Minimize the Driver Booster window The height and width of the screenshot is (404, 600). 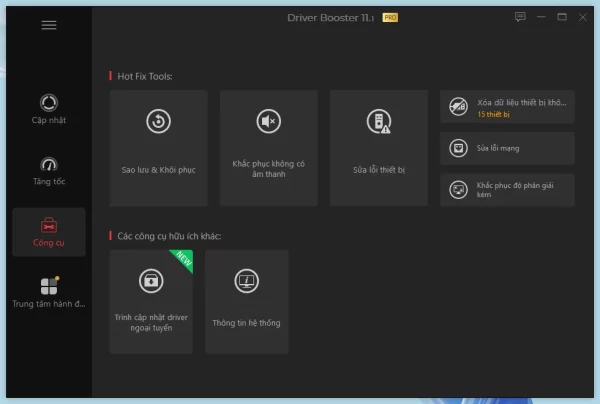tap(541, 17)
